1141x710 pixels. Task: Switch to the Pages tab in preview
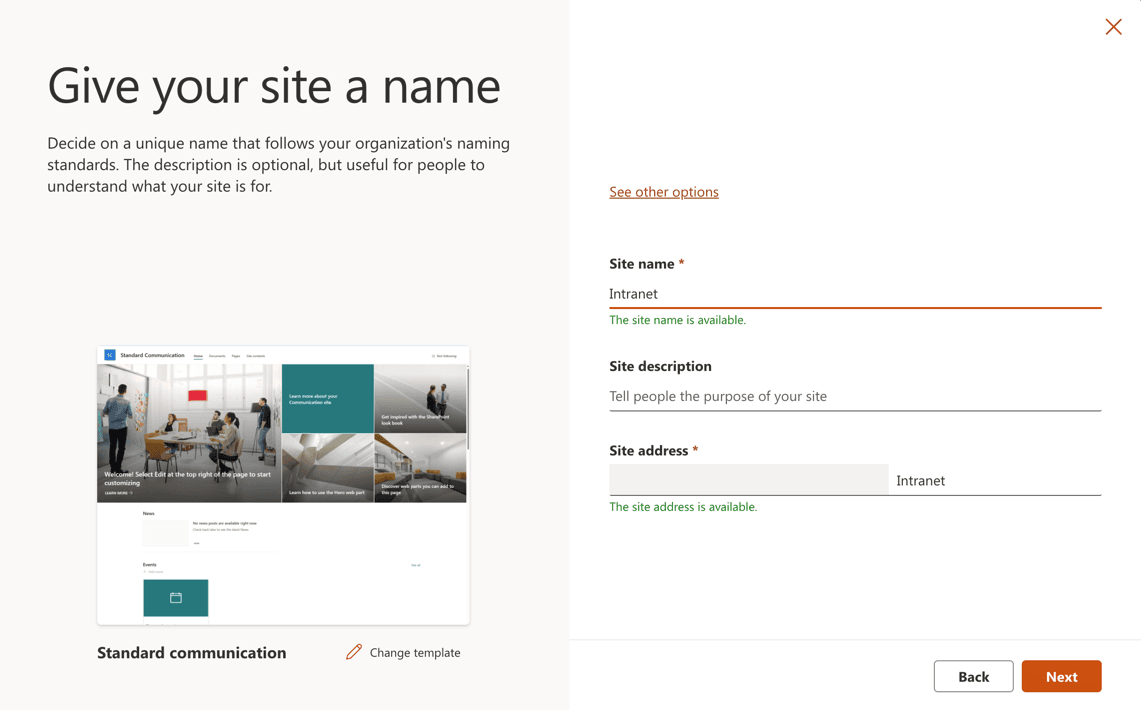coord(235,356)
